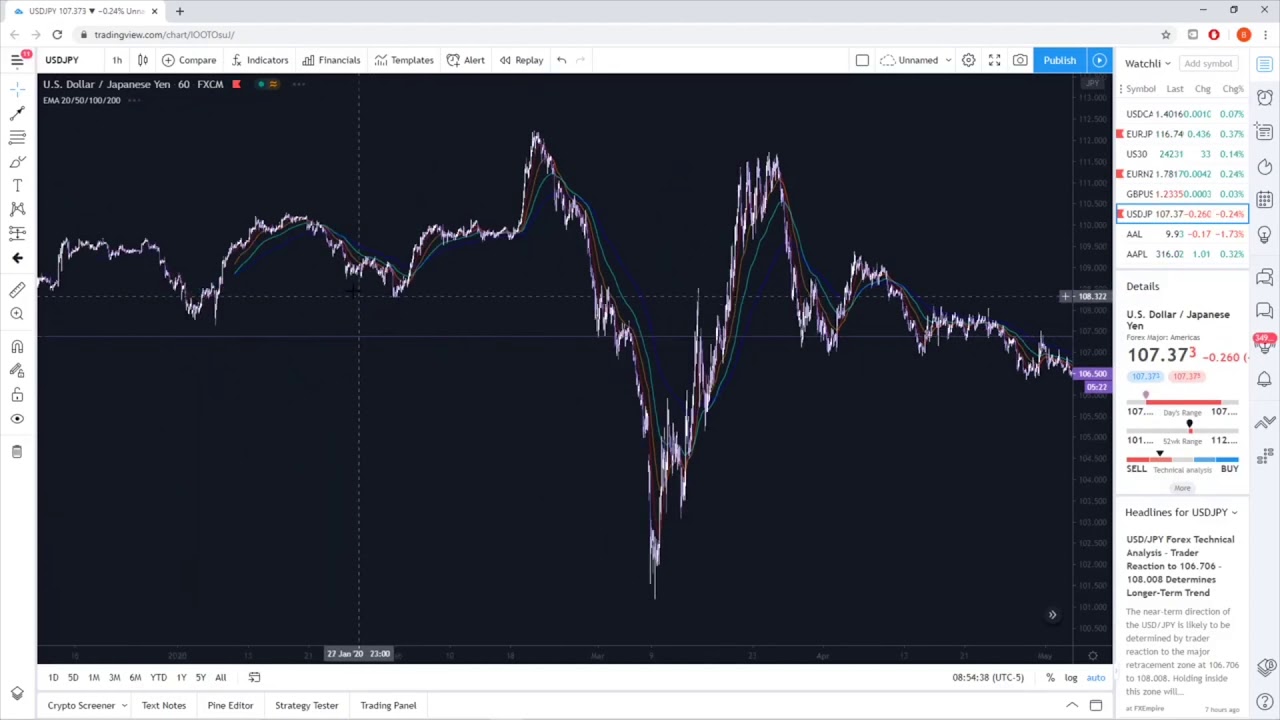Enter fullscreen mode
The width and height of the screenshot is (1280, 720).
click(x=994, y=60)
